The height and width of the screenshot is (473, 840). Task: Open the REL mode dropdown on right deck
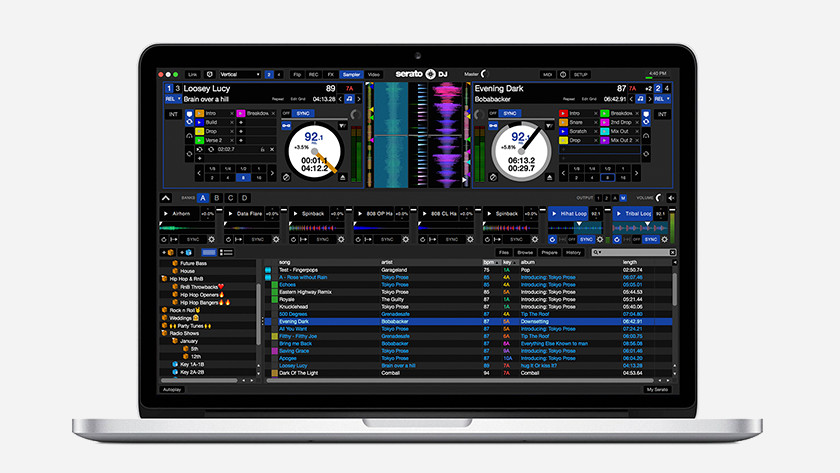click(x=662, y=99)
